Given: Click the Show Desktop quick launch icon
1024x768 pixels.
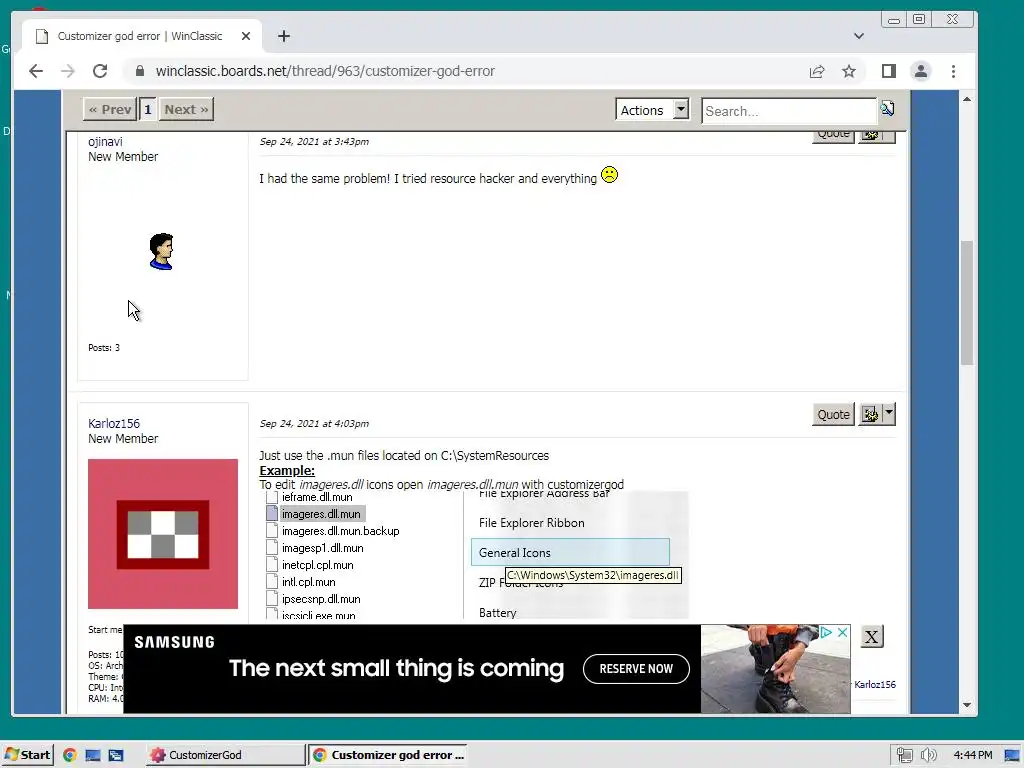Looking at the screenshot, I should (x=93, y=755).
